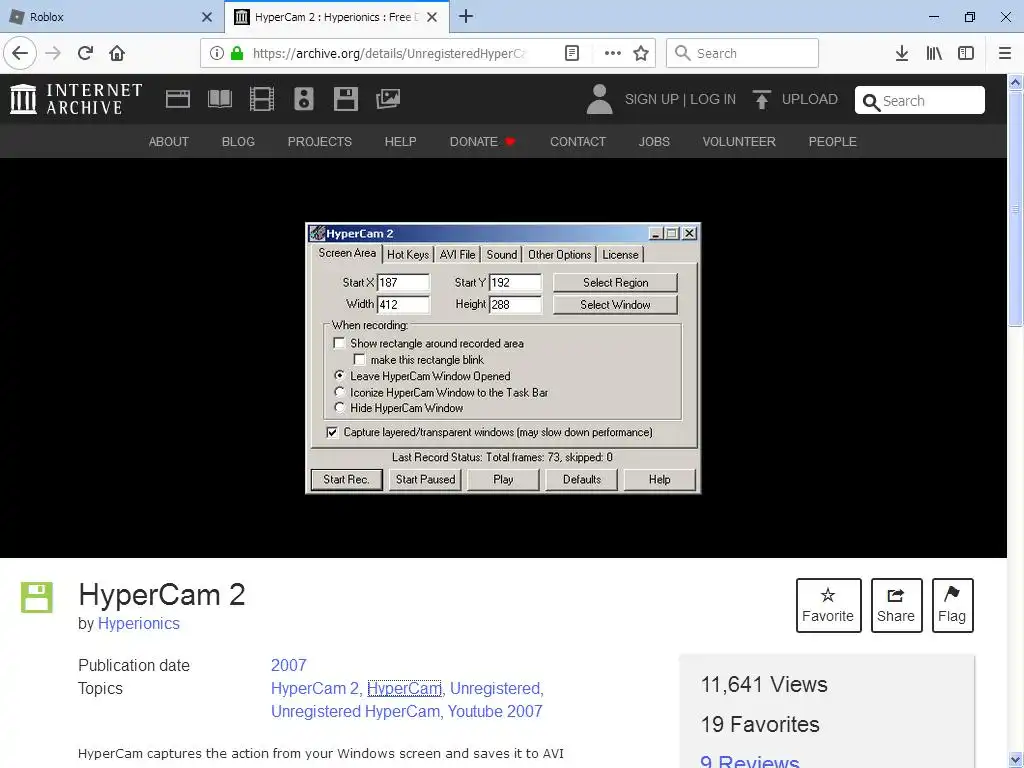Open the Internet Archive texts book icon

[x=219, y=99]
